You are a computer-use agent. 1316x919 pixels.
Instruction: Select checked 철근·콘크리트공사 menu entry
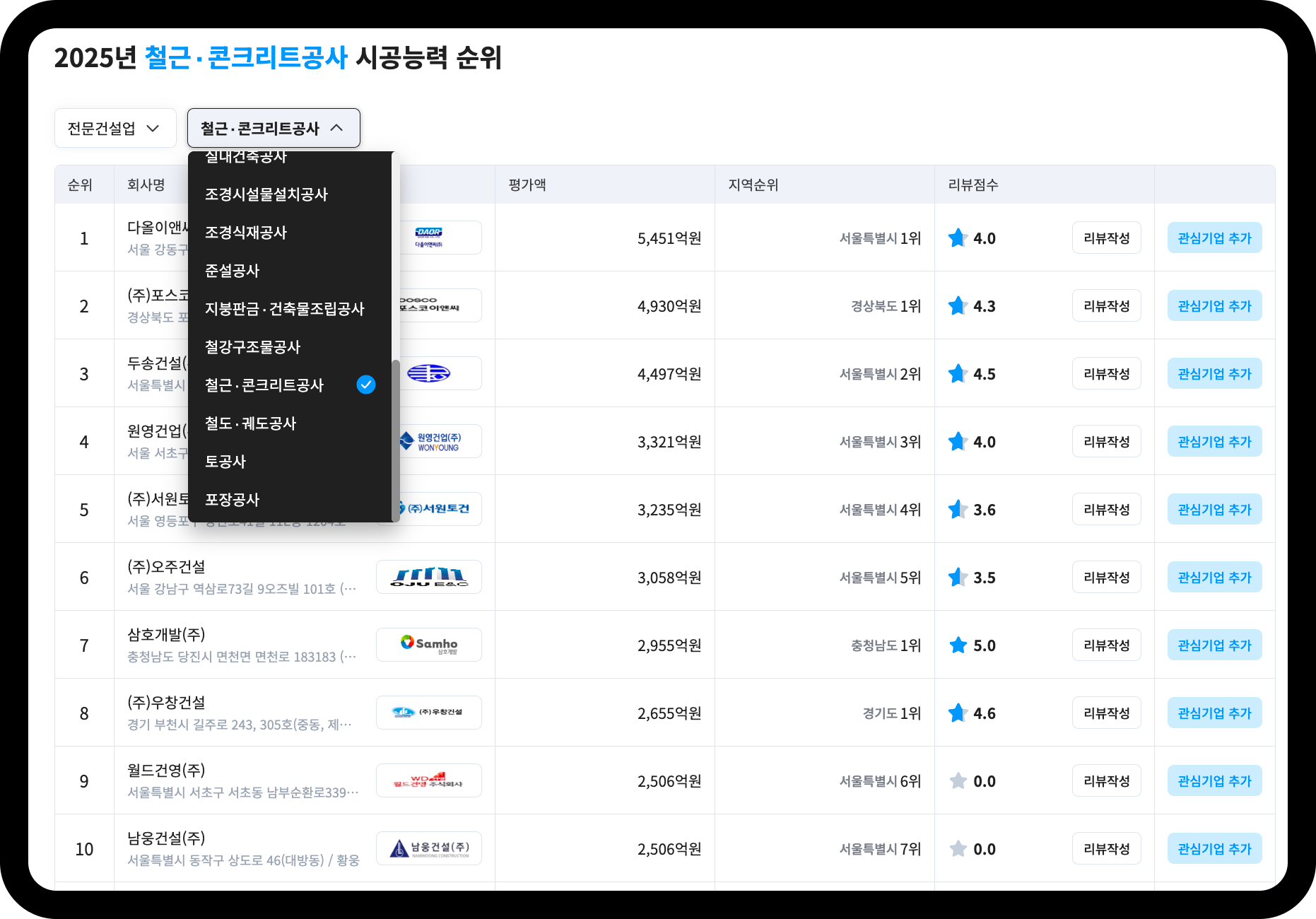point(290,385)
